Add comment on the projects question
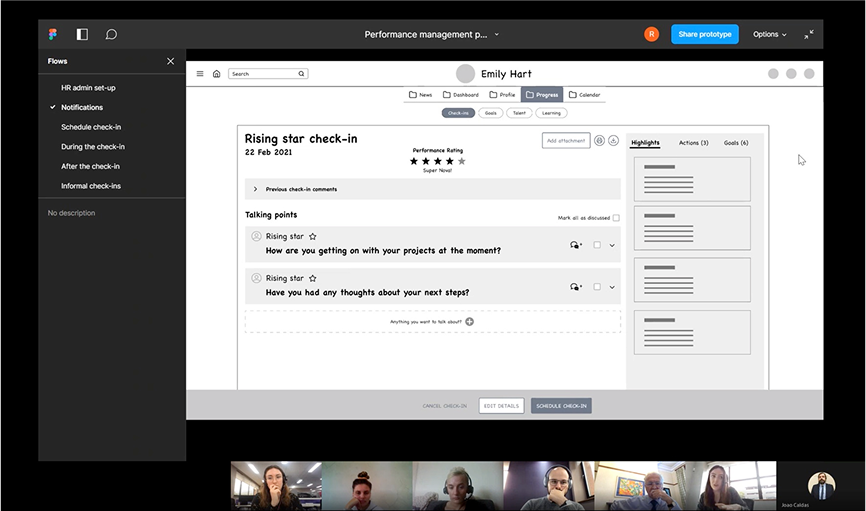 [x=575, y=245]
